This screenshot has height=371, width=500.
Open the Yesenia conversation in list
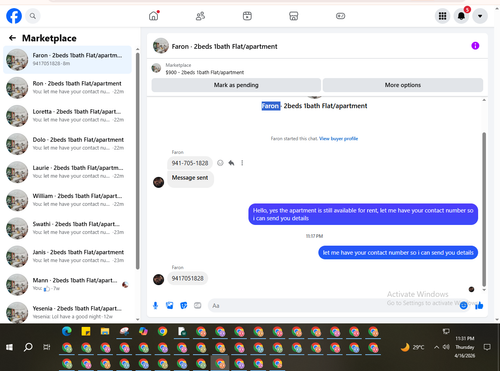coord(67,312)
